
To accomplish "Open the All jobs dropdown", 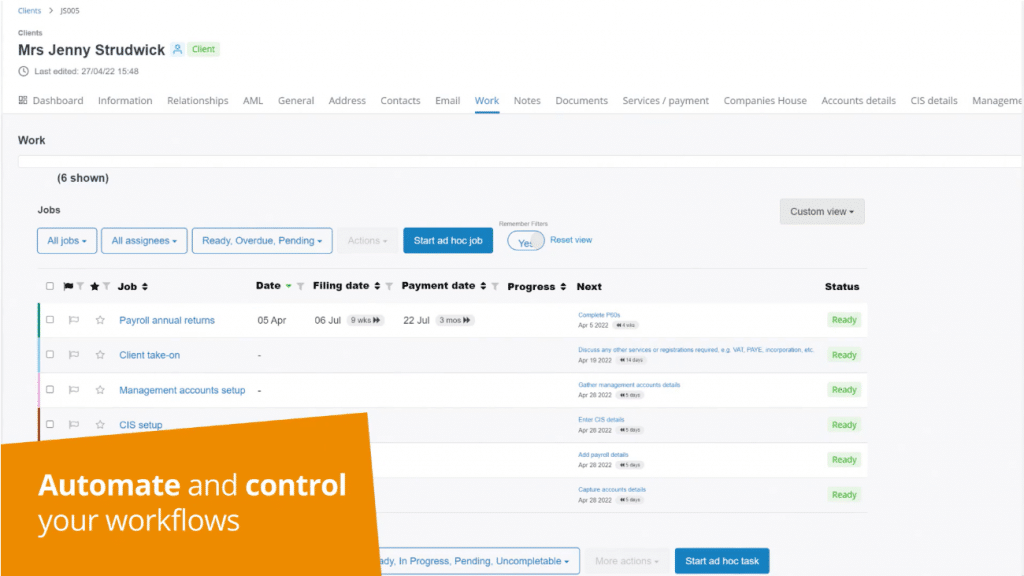I will 67,240.
